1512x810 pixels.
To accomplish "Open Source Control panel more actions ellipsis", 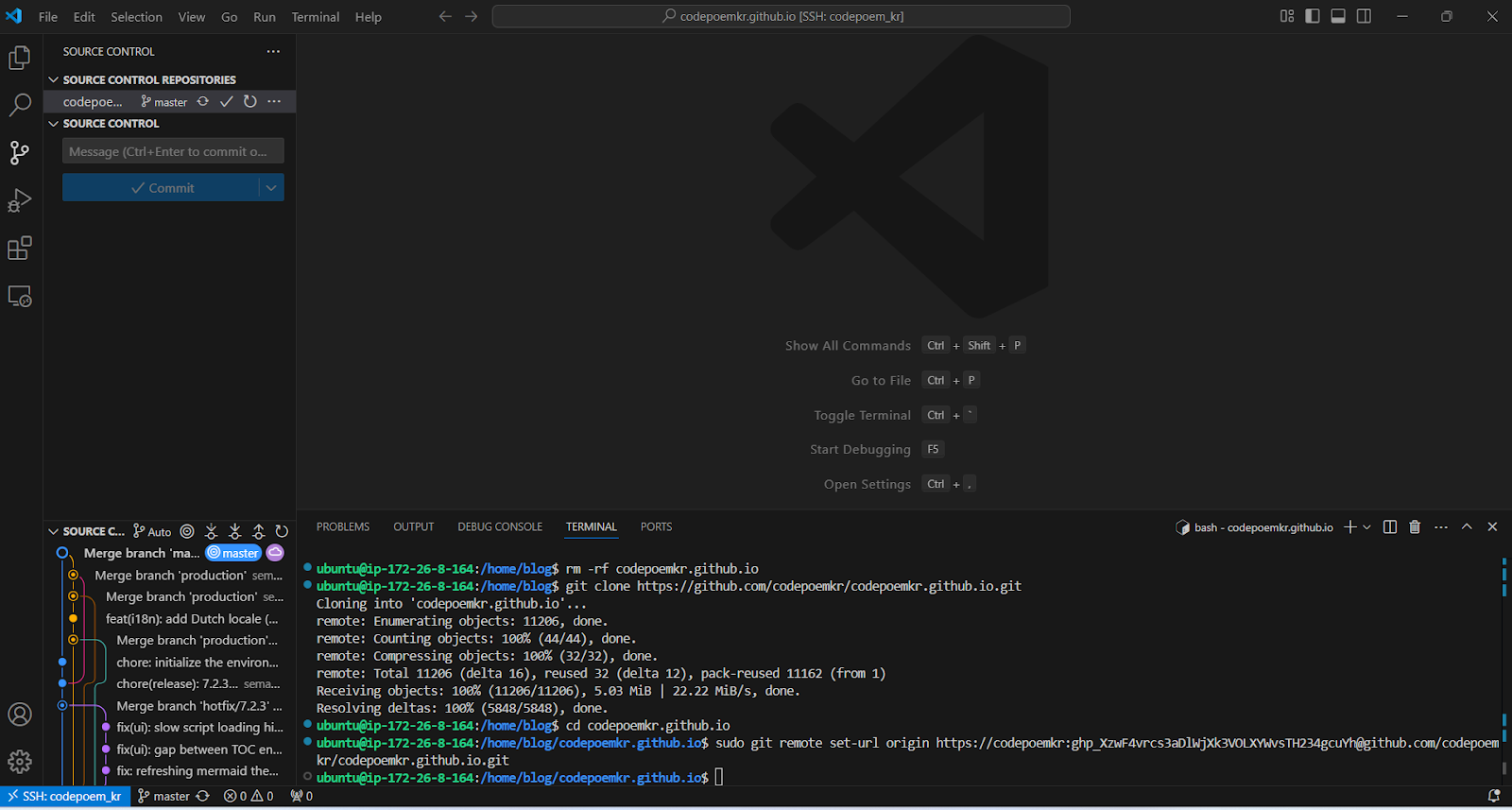I will click(273, 51).
